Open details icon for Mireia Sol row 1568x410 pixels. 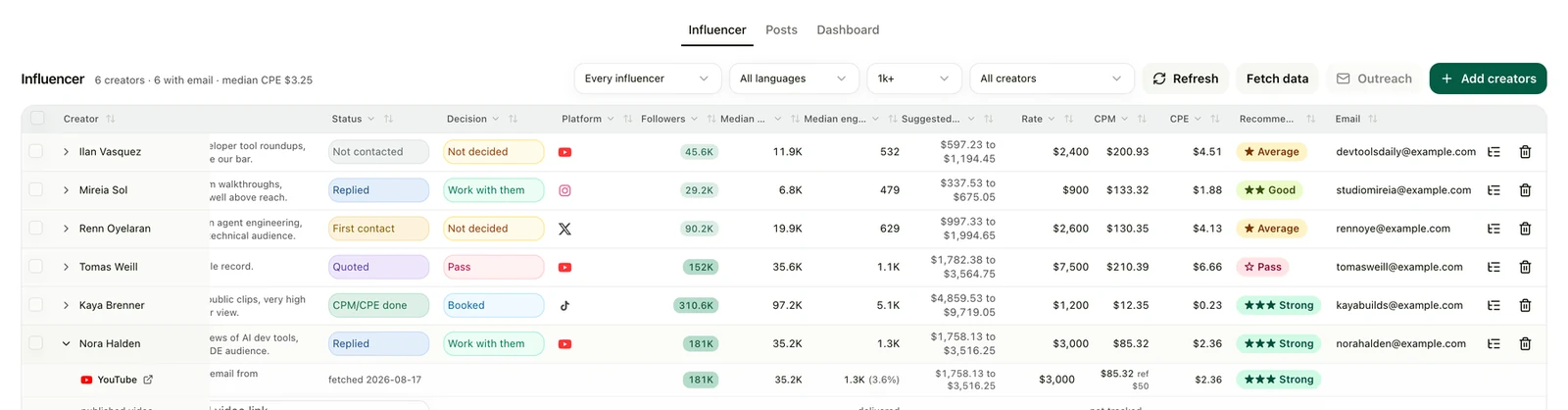(x=1494, y=190)
